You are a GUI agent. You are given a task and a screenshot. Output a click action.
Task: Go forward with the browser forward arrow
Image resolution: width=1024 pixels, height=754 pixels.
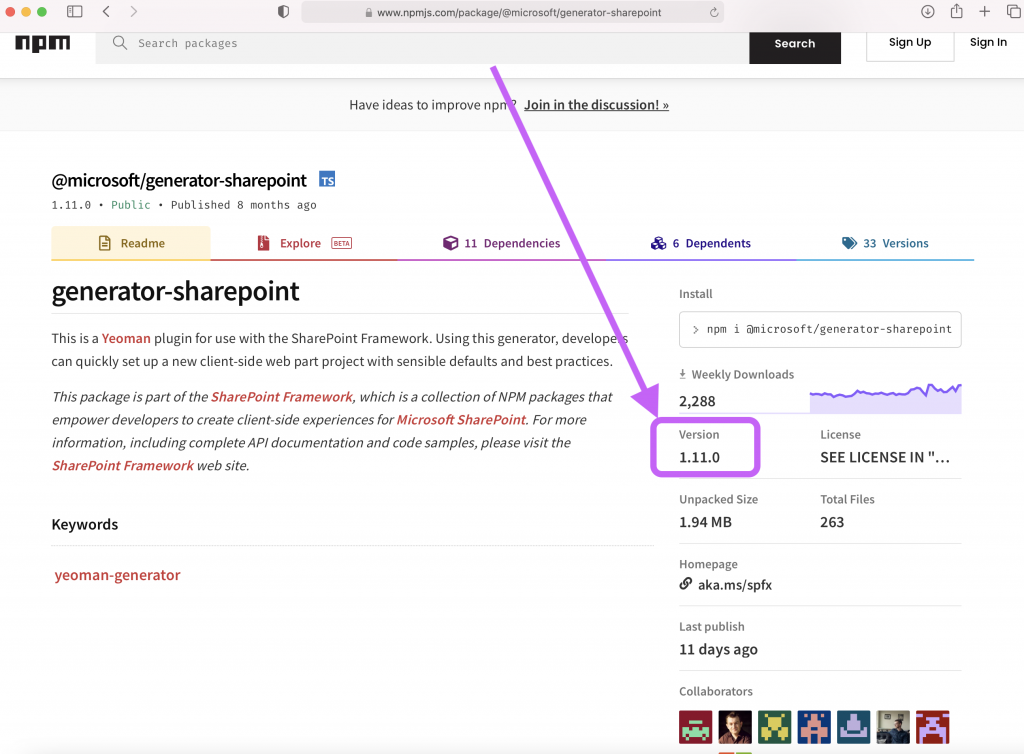pos(133,12)
